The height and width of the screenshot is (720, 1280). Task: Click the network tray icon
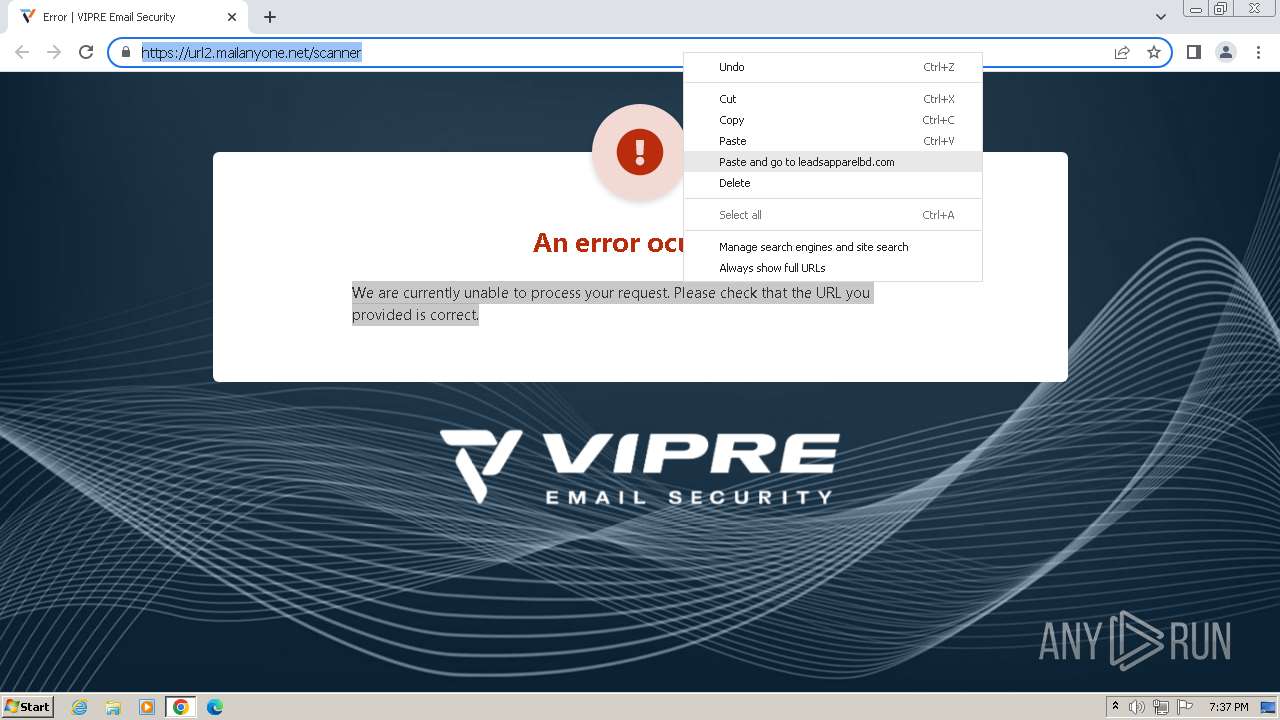tap(1161, 707)
